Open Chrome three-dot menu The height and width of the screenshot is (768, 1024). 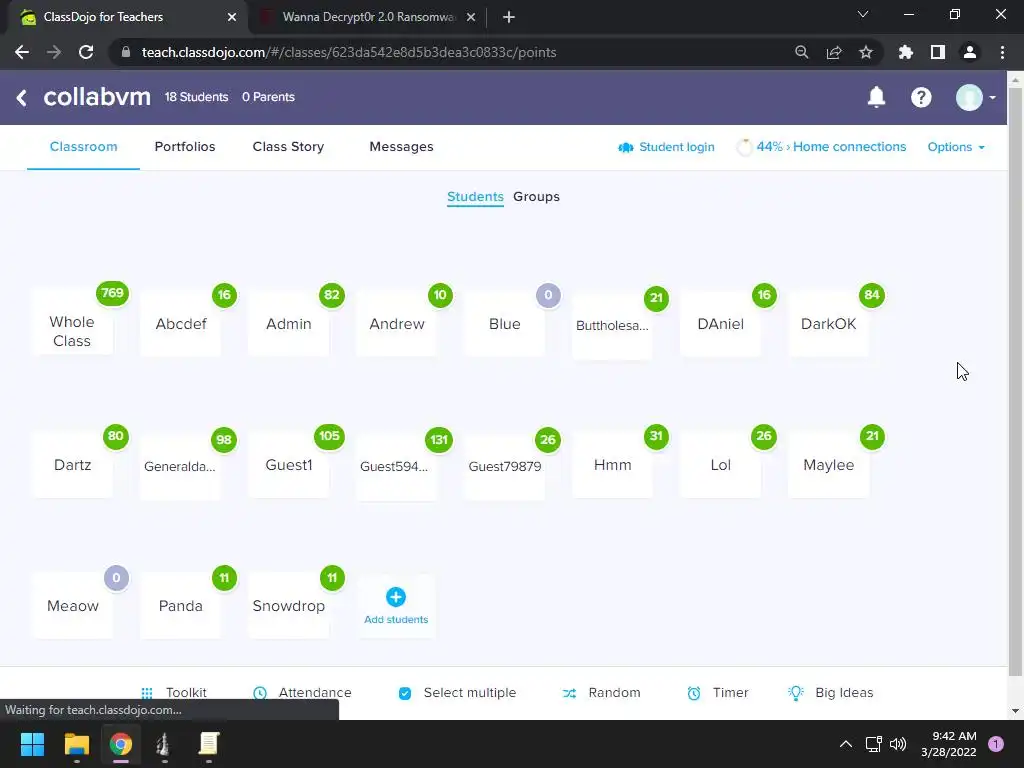pyautogui.click(x=1002, y=52)
